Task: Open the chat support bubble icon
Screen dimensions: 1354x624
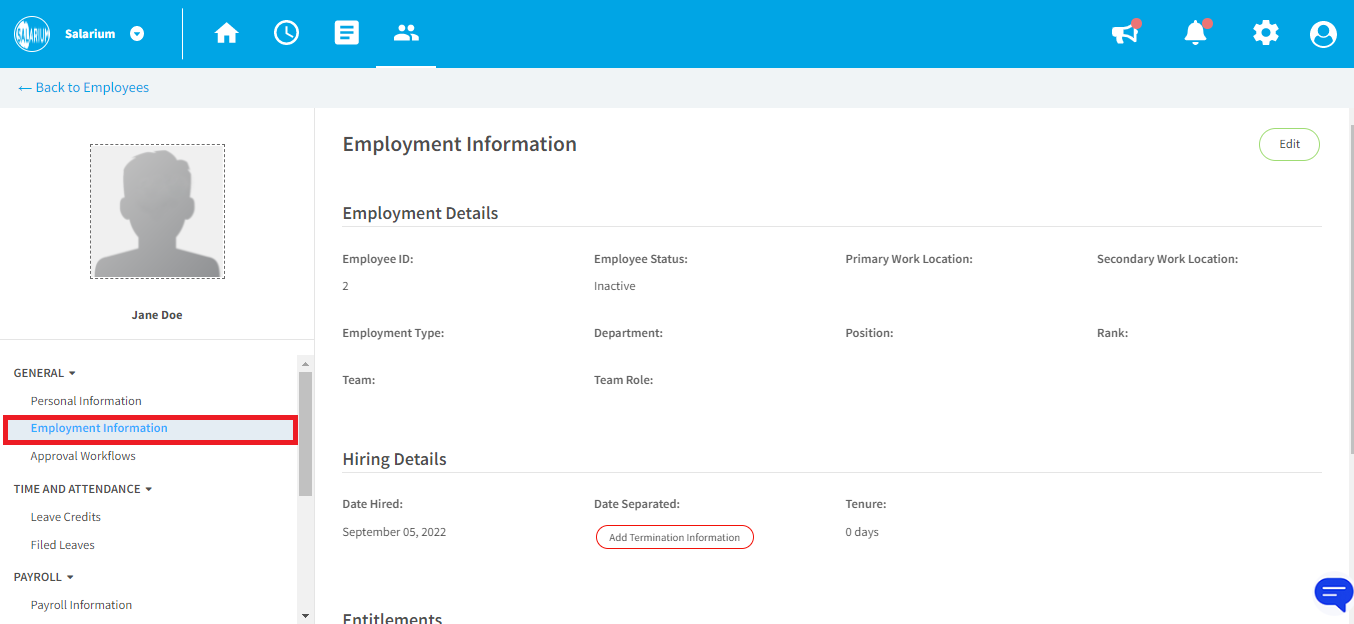Action: 1333,593
